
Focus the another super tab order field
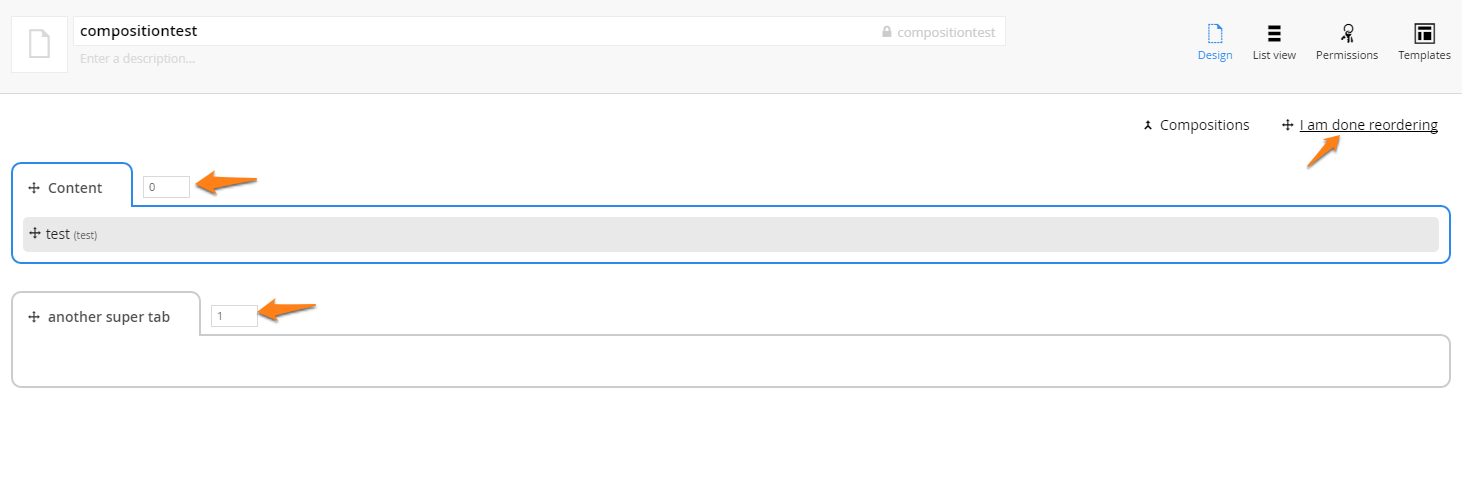[234, 316]
